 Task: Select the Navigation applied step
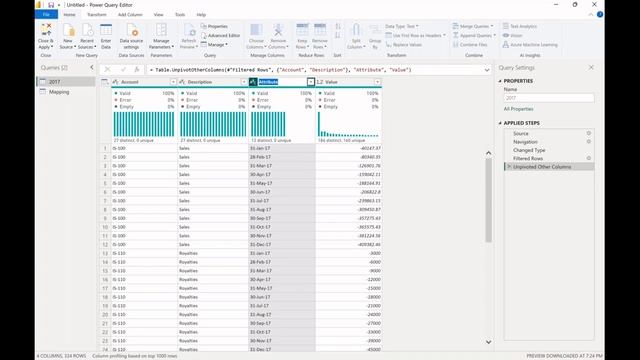coord(549,142)
